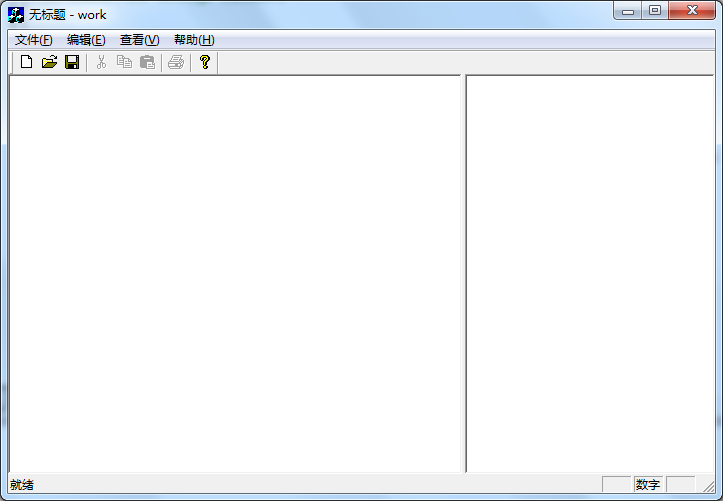The image size is (723, 501).
Task: Click the 数字 status bar indicator
Action: coord(648,484)
